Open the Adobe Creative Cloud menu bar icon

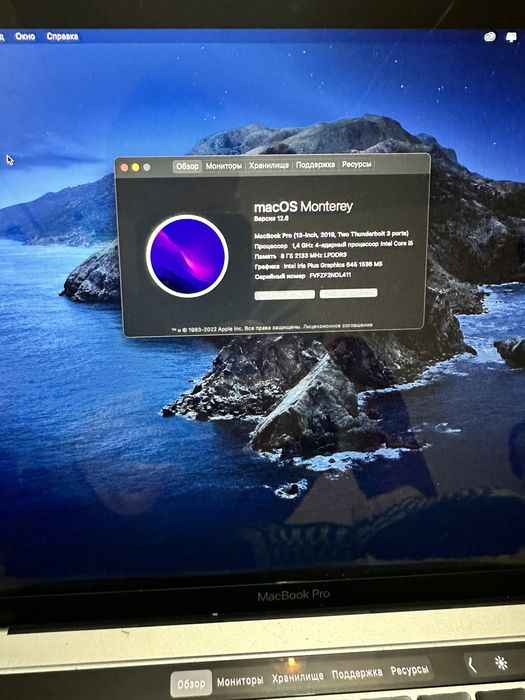(490, 37)
